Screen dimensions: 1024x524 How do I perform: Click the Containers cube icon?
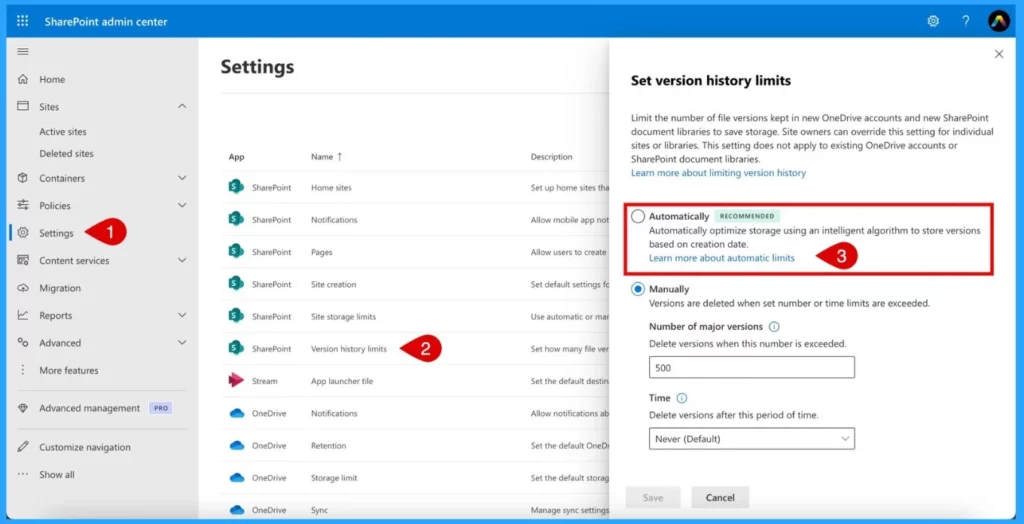[23, 178]
